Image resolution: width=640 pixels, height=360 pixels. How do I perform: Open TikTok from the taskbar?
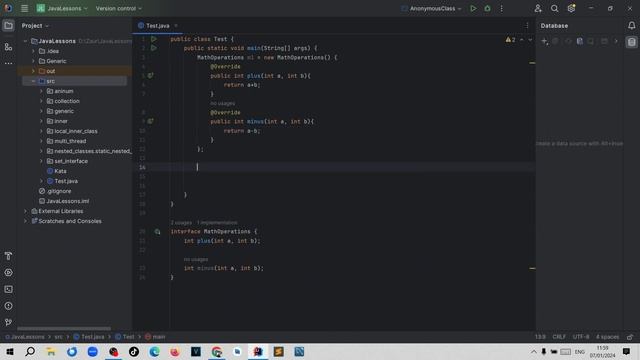tap(134, 352)
